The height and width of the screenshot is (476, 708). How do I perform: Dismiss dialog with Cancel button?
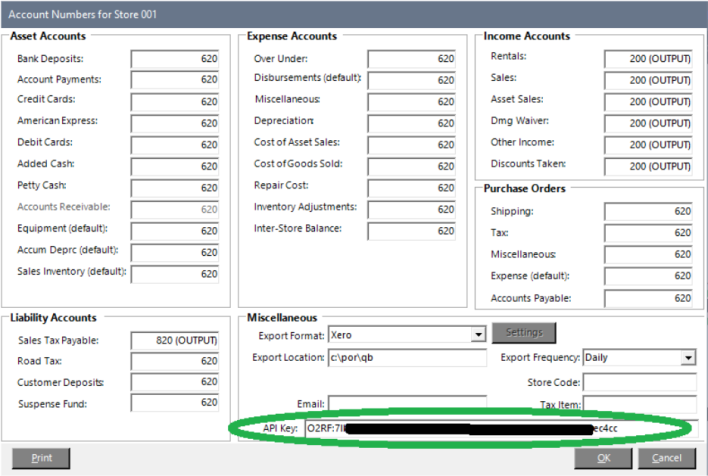point(666,458)
